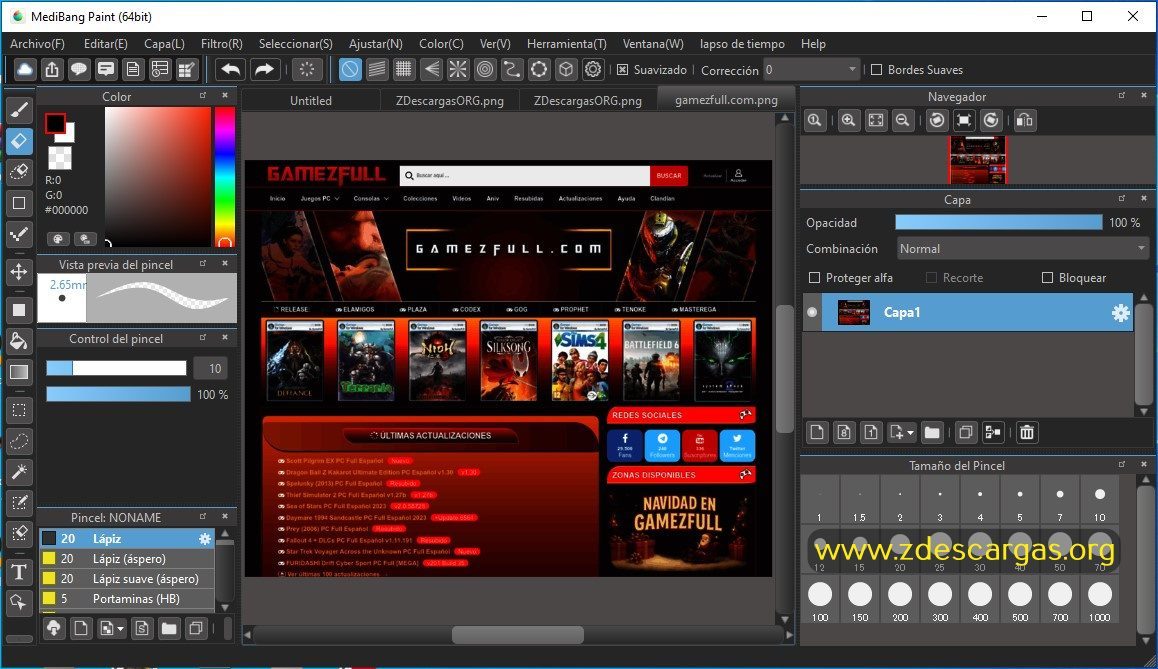The image size is (1158, 669).
Task: Enable the circle snap guide
Action: 485,69
